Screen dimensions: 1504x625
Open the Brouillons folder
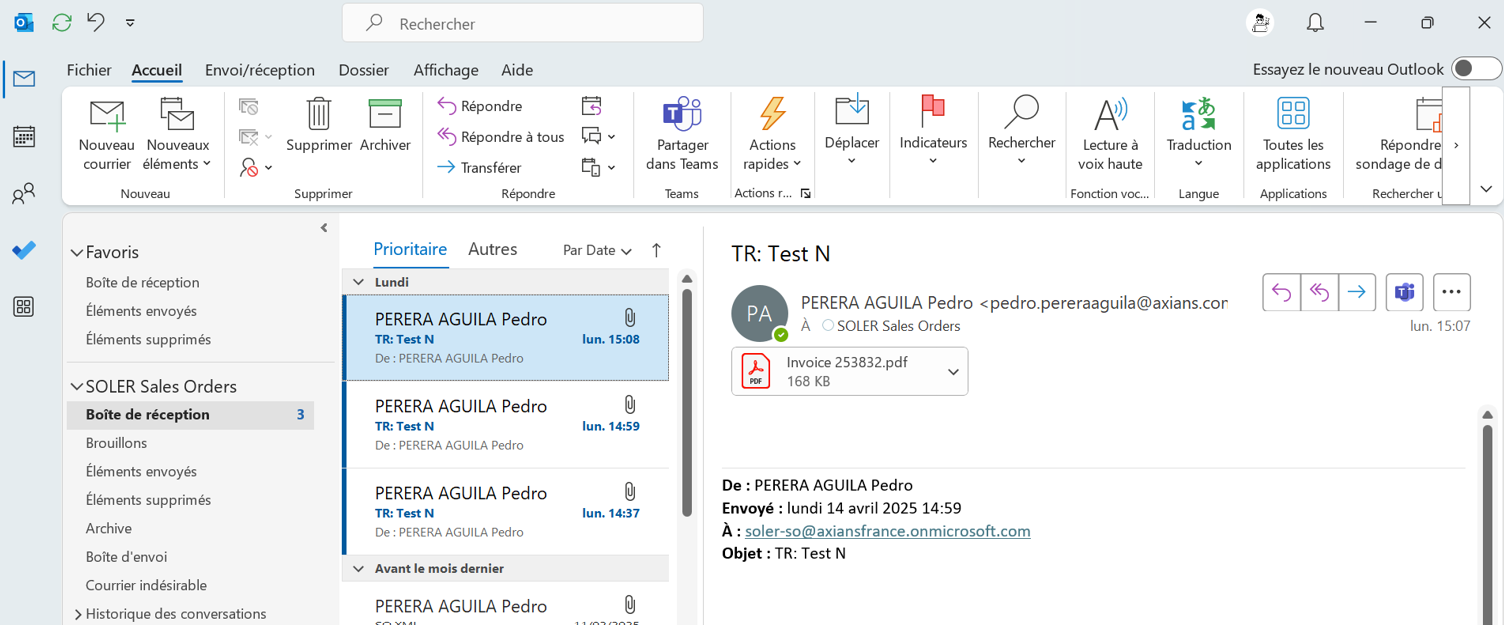[116, 443]
